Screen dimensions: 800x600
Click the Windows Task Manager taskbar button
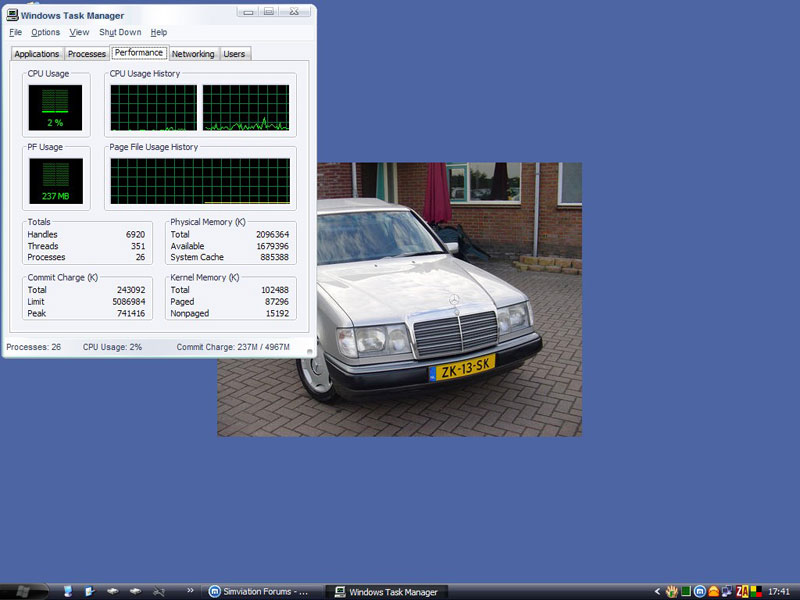point(386,591)
